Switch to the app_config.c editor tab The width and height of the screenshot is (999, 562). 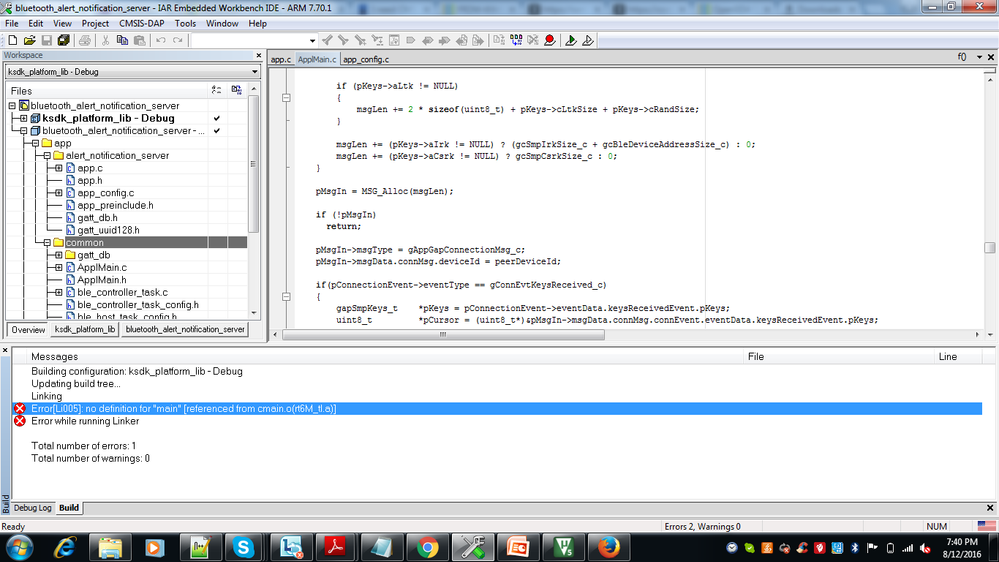click(366, 59)
